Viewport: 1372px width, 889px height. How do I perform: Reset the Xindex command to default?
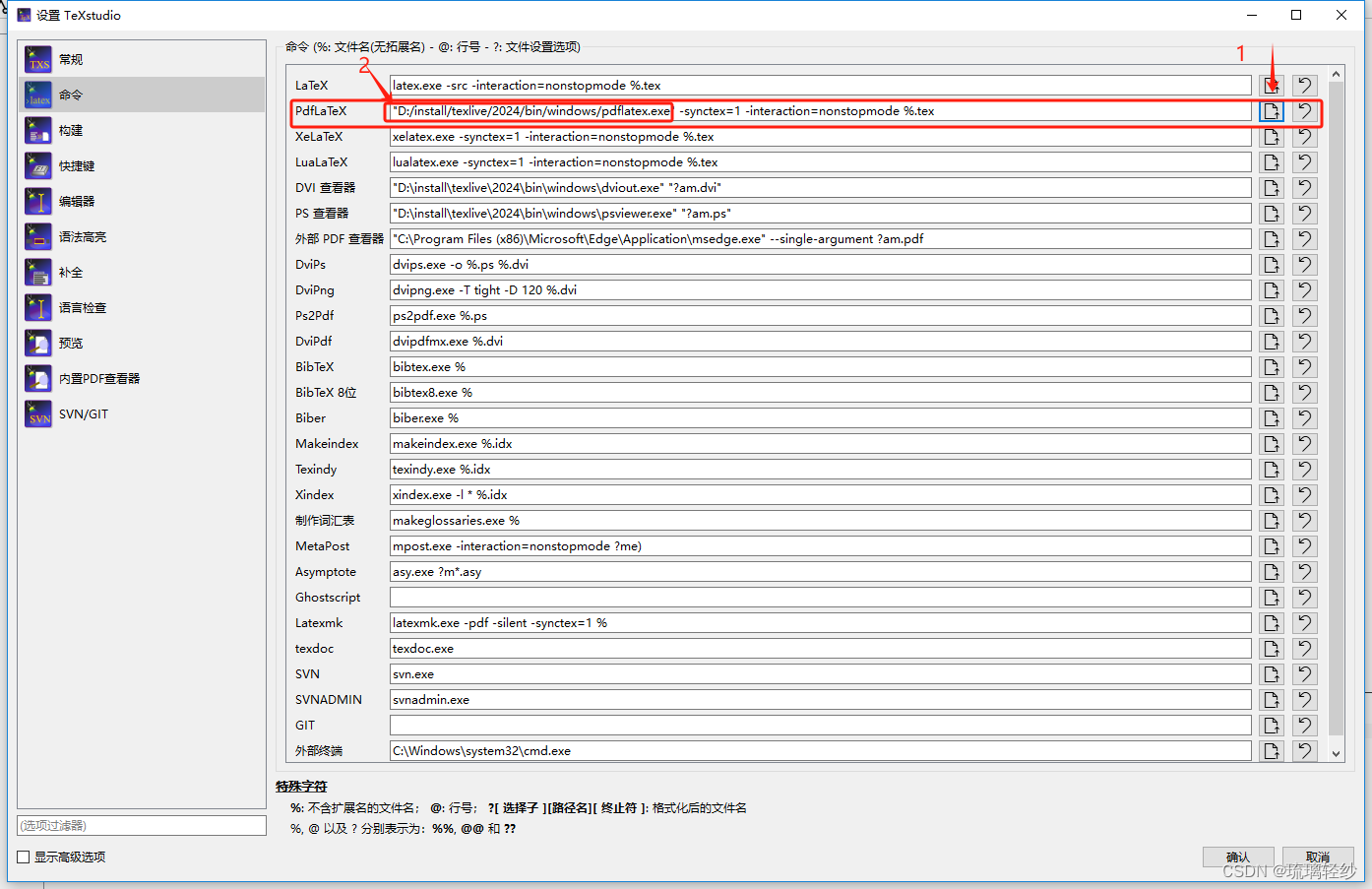[1305, 495]
